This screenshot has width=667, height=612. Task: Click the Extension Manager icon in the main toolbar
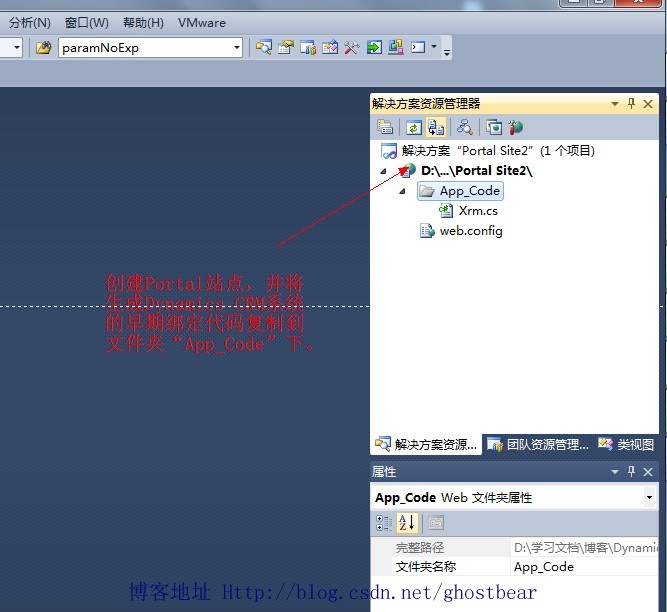tap(396, 47)
